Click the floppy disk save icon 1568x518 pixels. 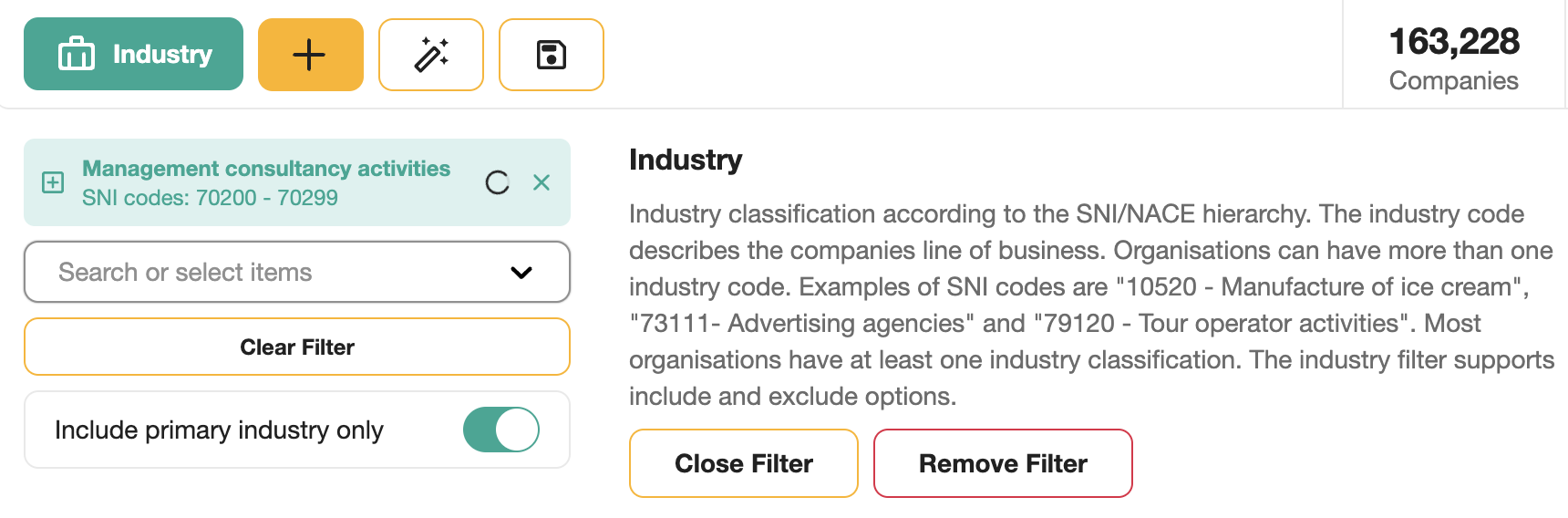(x=552, y=55)
